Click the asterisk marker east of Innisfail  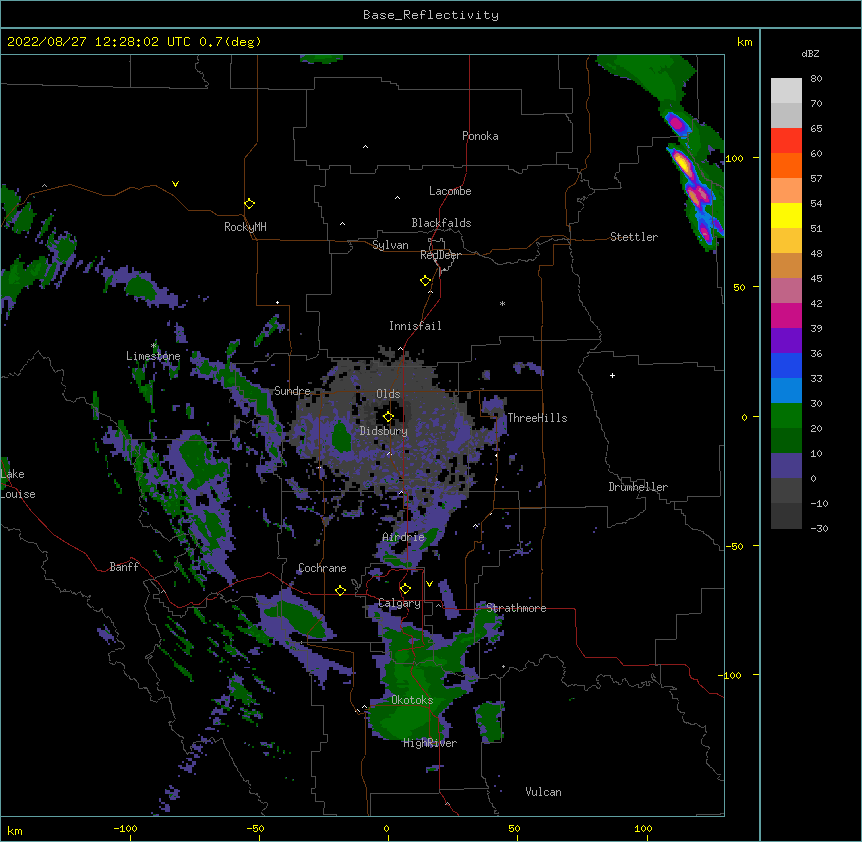[502, 304]
